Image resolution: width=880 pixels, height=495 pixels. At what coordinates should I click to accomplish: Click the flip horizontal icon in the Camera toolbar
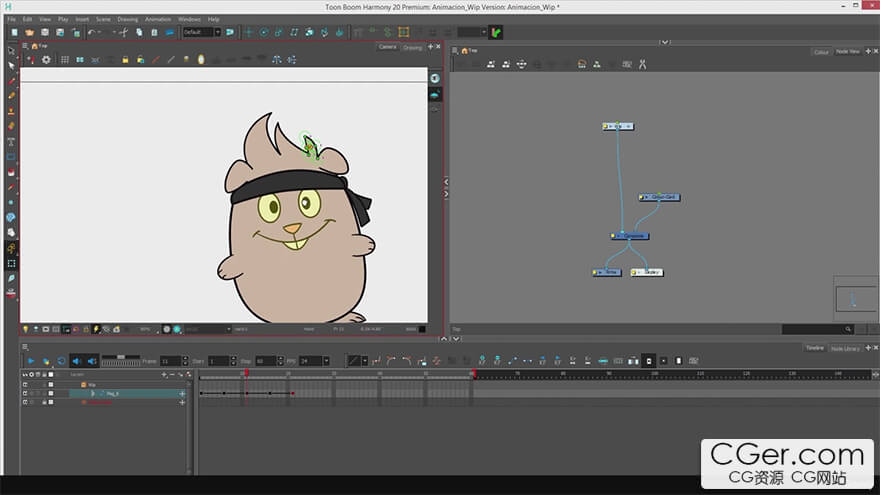point(277,59)
